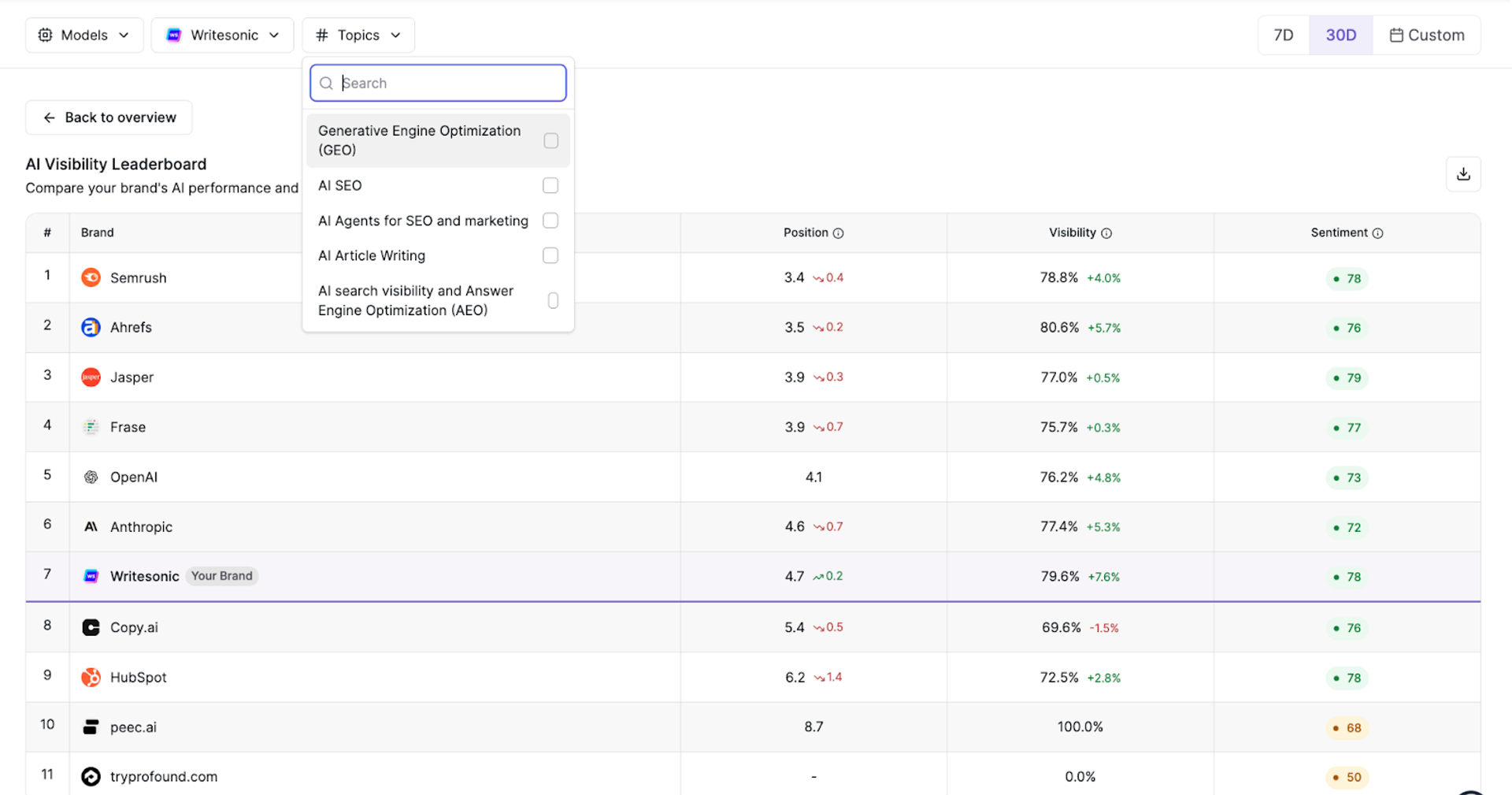Click the OpenAI logo icon
The image size is (1512, 795).
pyautogui.click(x=91, y=477)
